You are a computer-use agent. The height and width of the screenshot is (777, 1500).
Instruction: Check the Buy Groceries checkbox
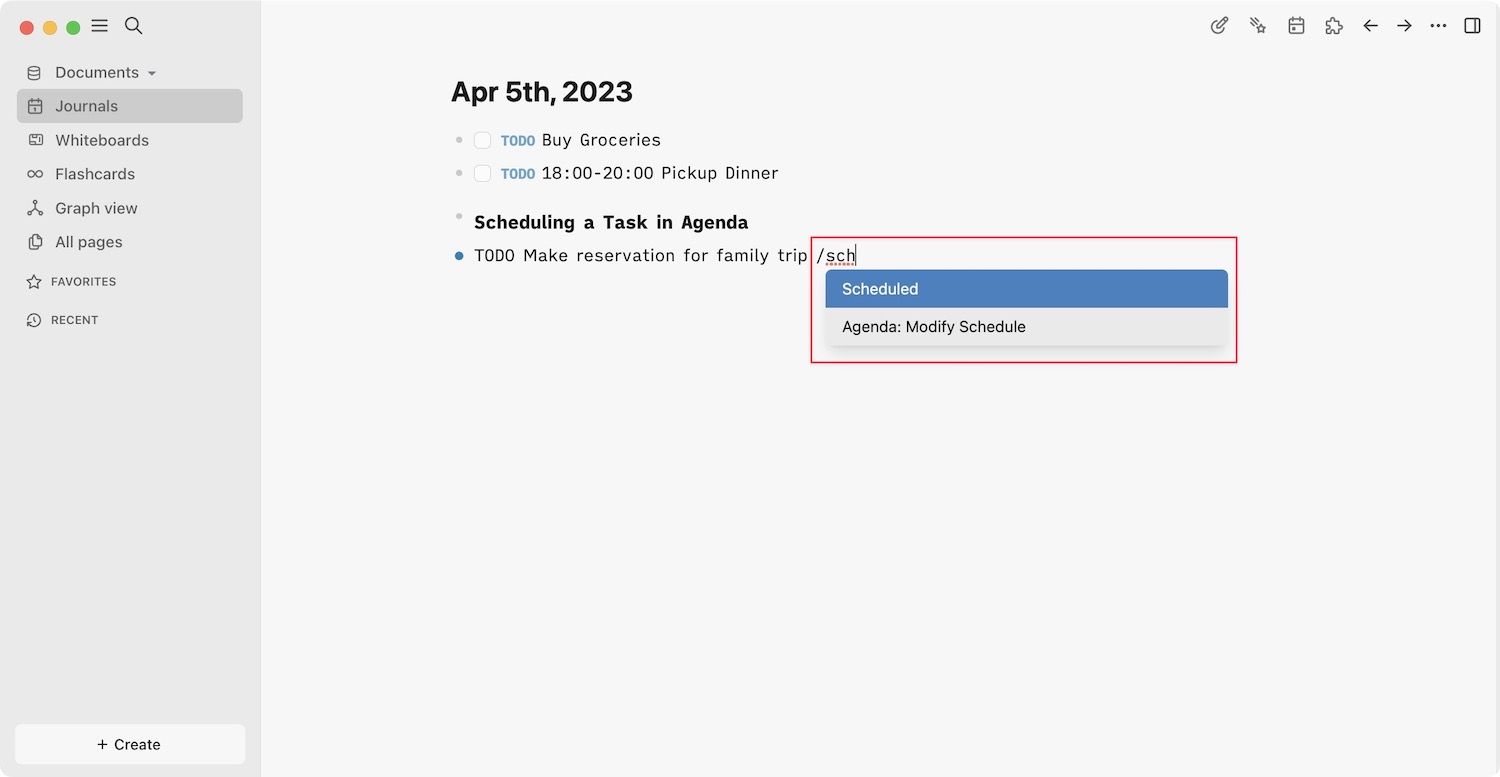(x=482, y=140)
